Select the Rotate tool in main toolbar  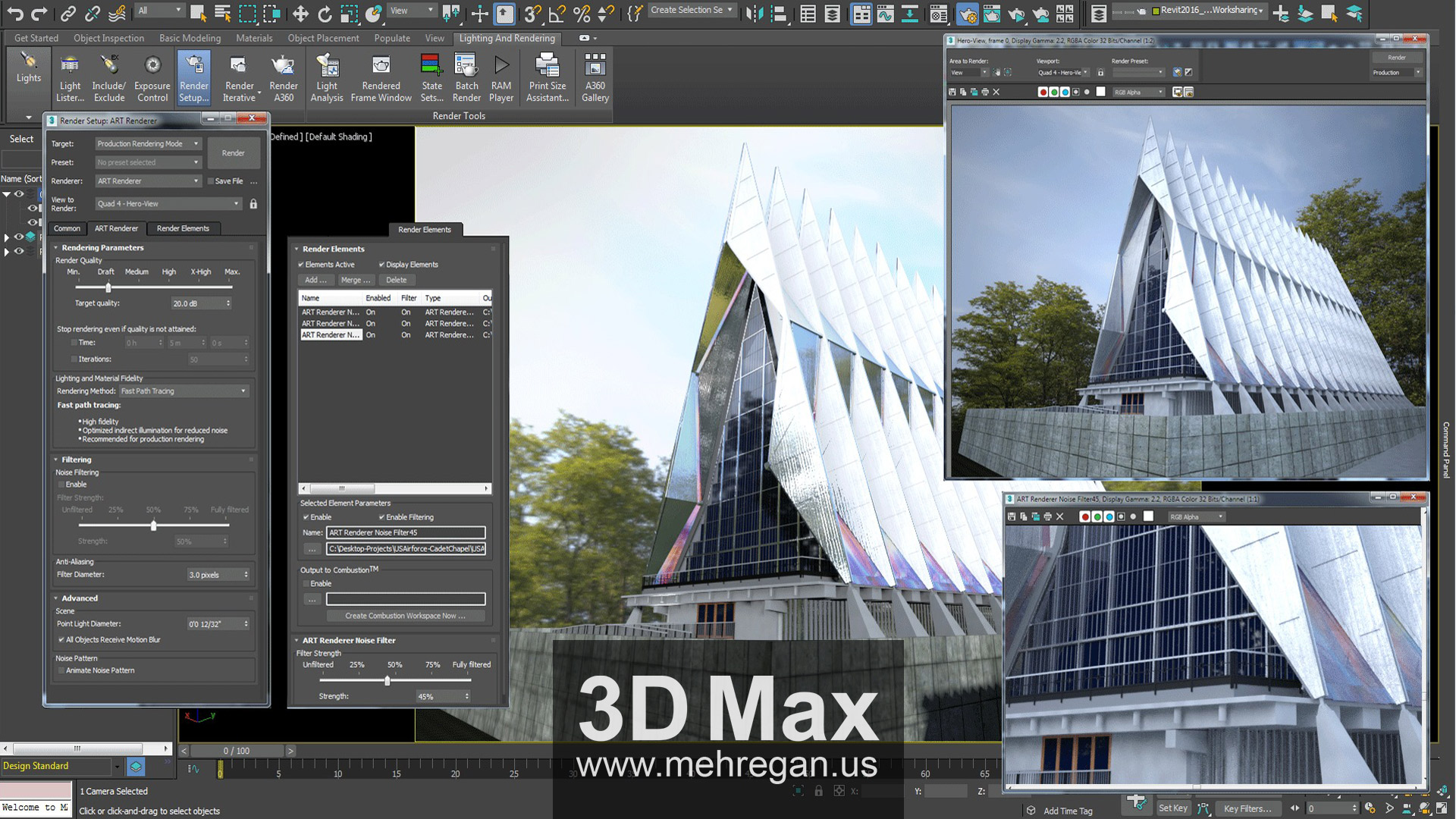(325, 13)
